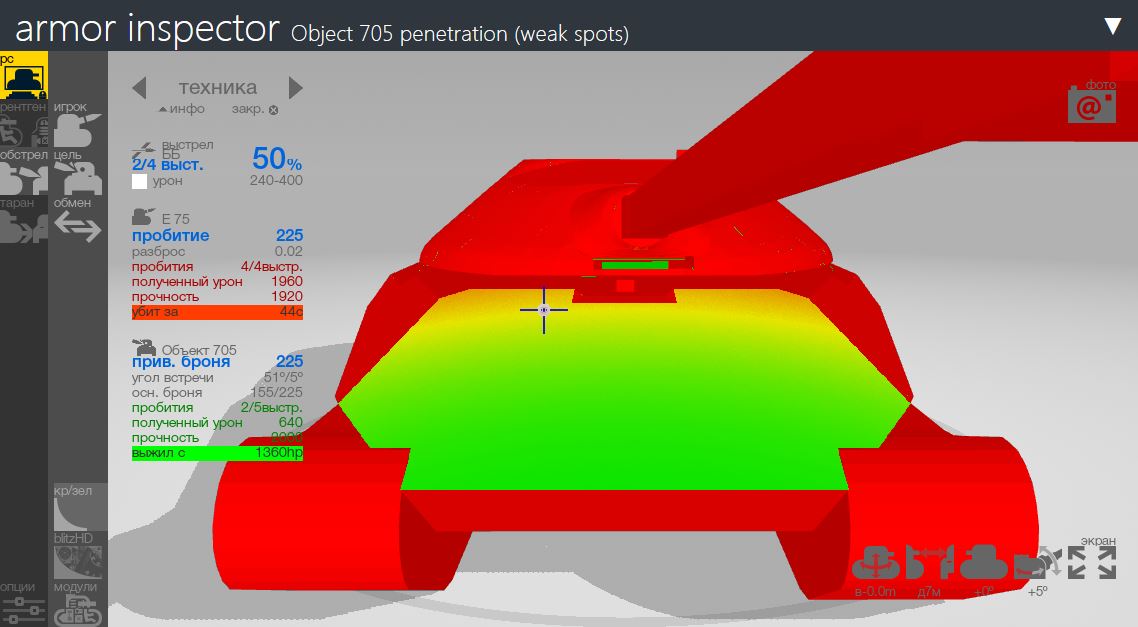The image size is (1138, 627).
Task: Go to previous vehicle with left arrow
Action: 139,88
